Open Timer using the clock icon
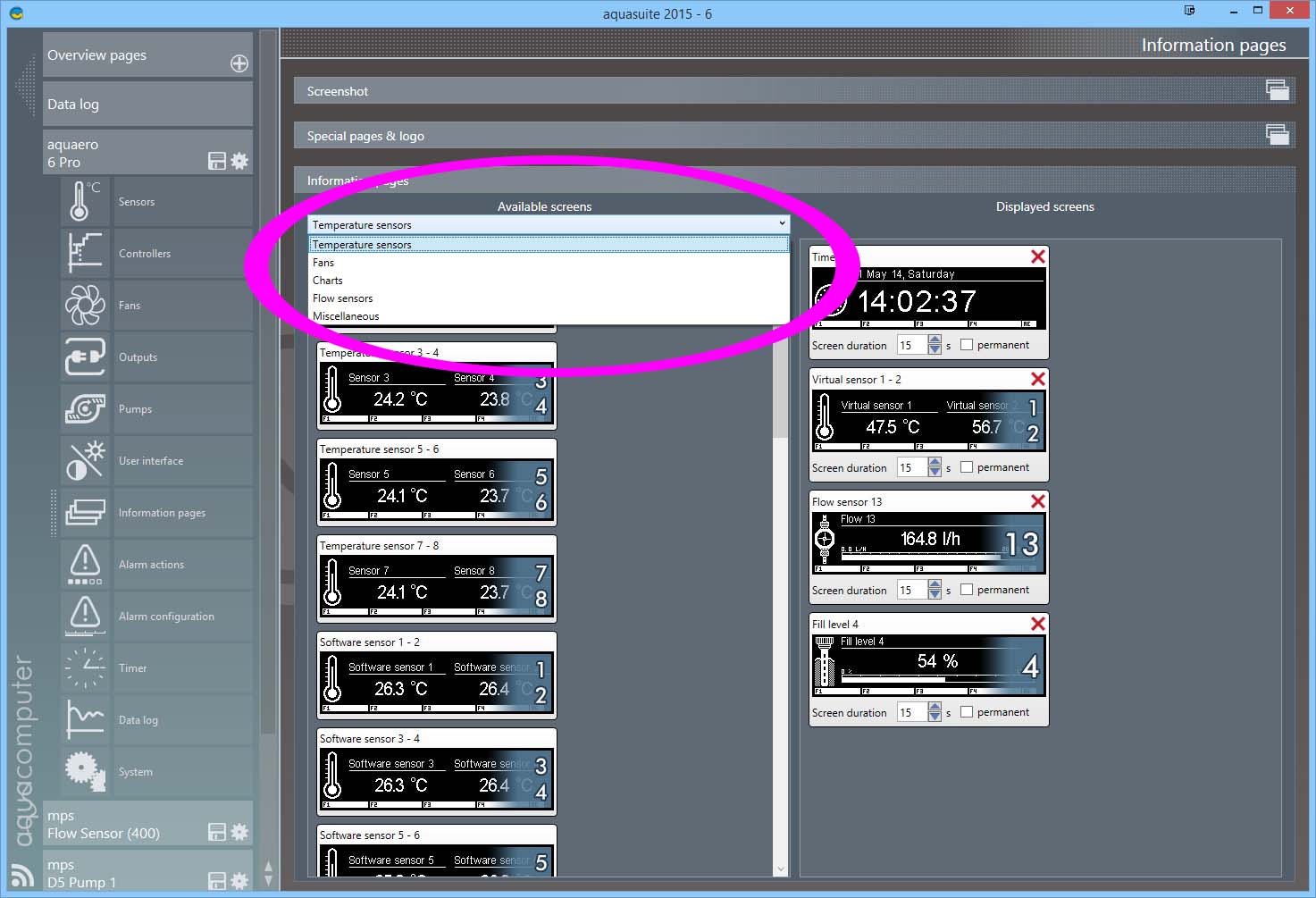 tap(85, 668)
